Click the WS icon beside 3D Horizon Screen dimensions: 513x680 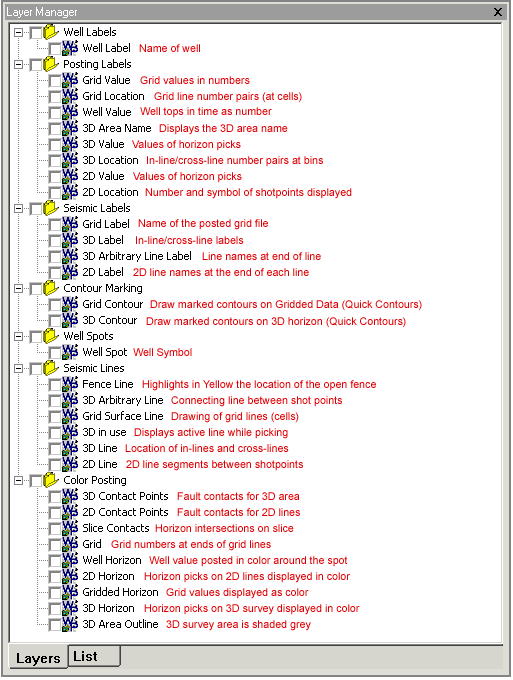click(x=70, y=608)
